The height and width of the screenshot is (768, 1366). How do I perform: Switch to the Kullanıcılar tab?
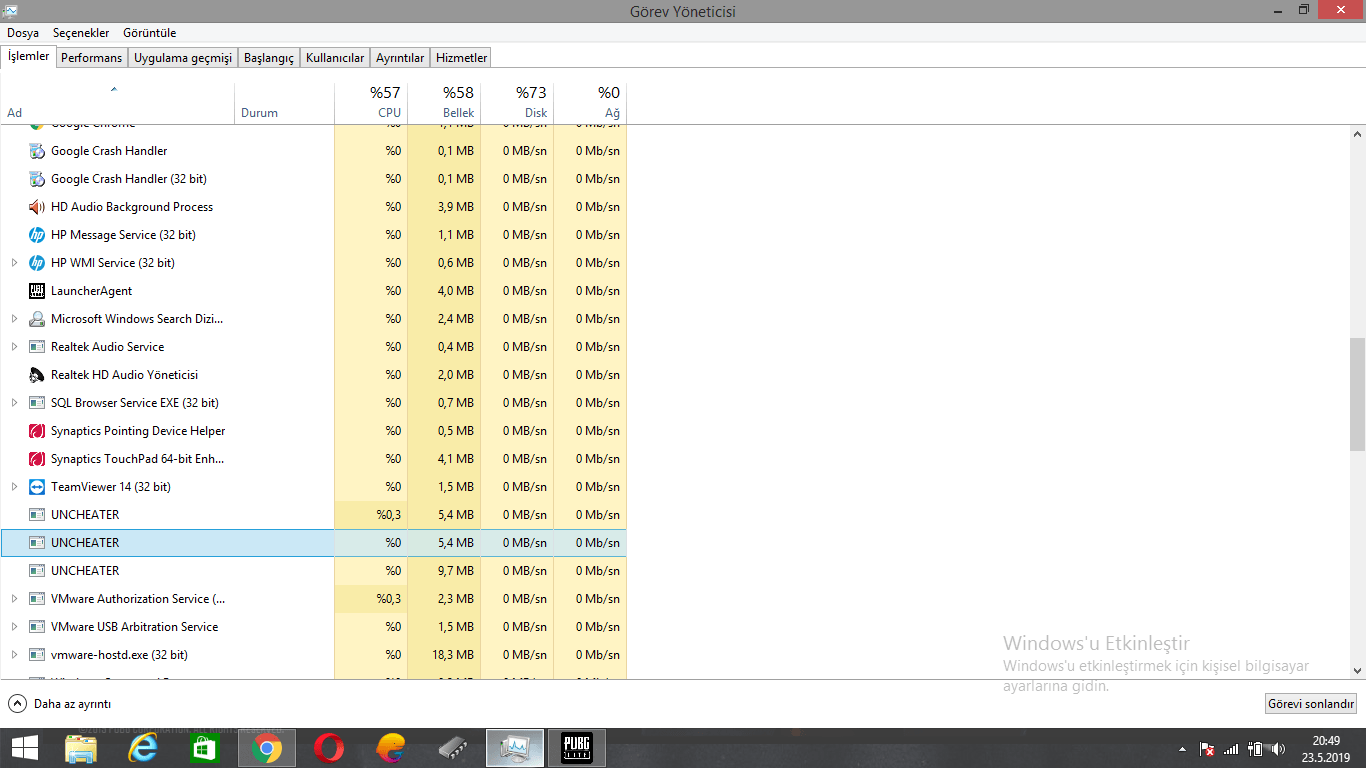335,58
